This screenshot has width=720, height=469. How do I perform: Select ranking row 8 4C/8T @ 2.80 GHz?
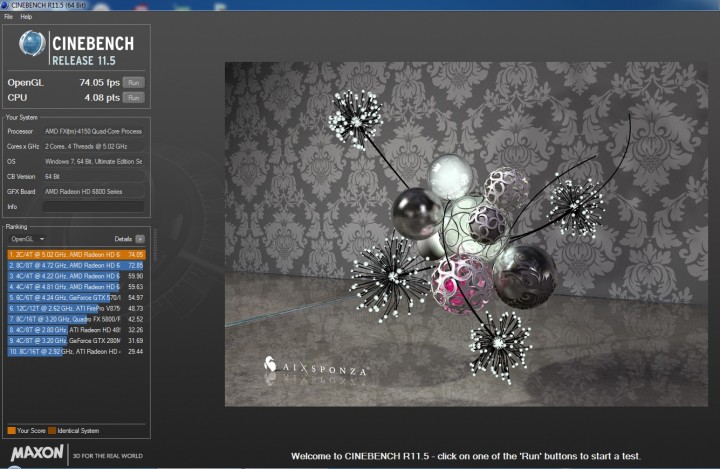pos(76,330)
